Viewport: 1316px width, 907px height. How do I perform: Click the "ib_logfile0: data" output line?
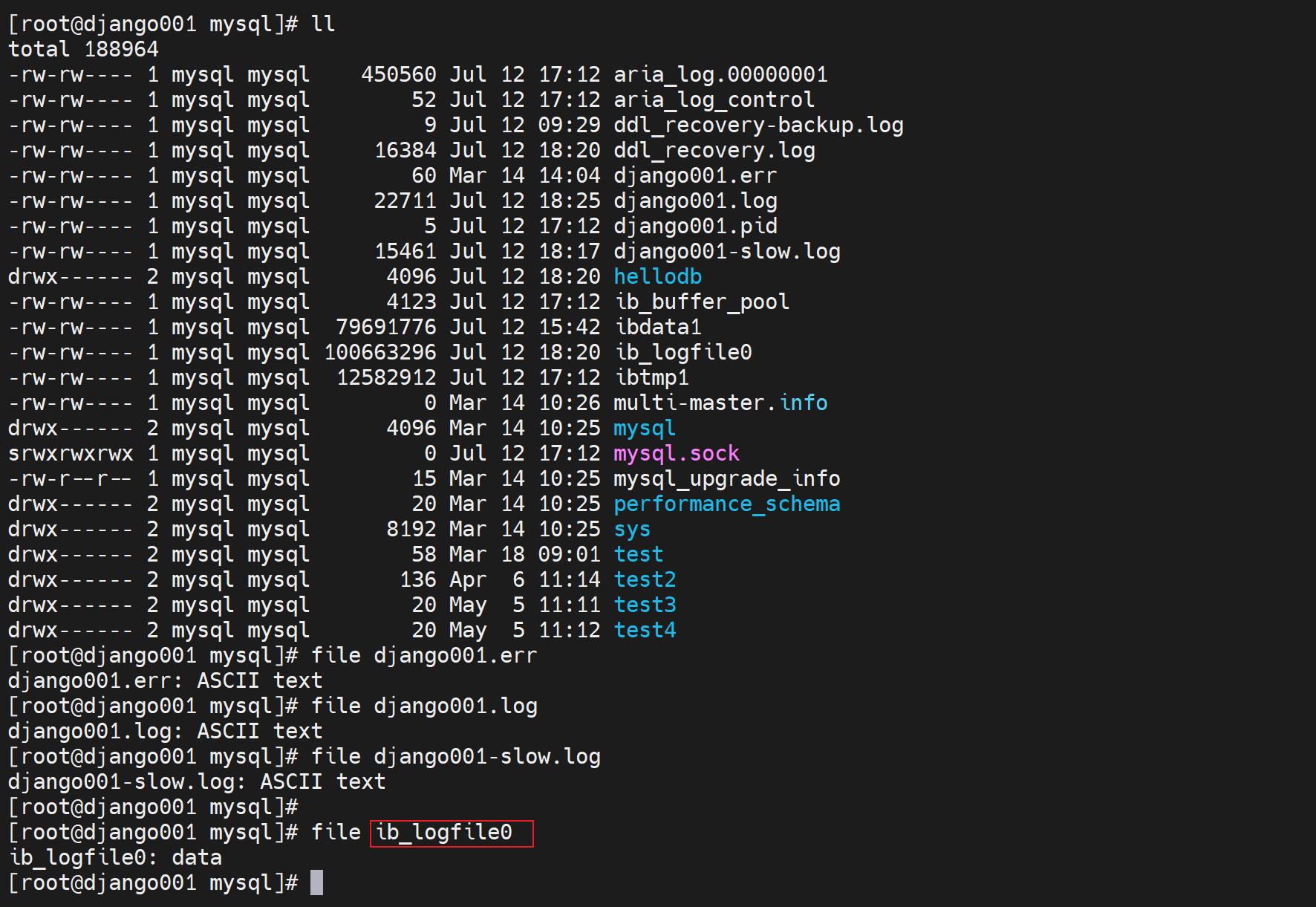(115, 857)
